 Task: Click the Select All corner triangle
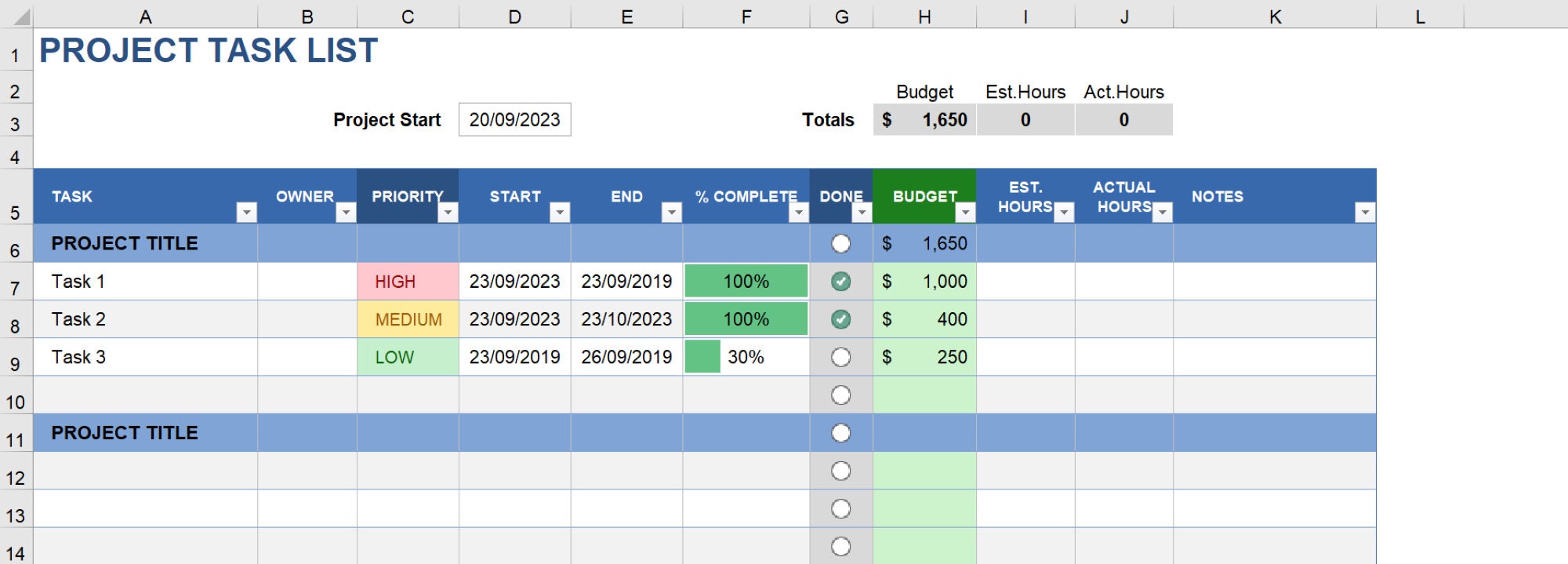[21, 16]
